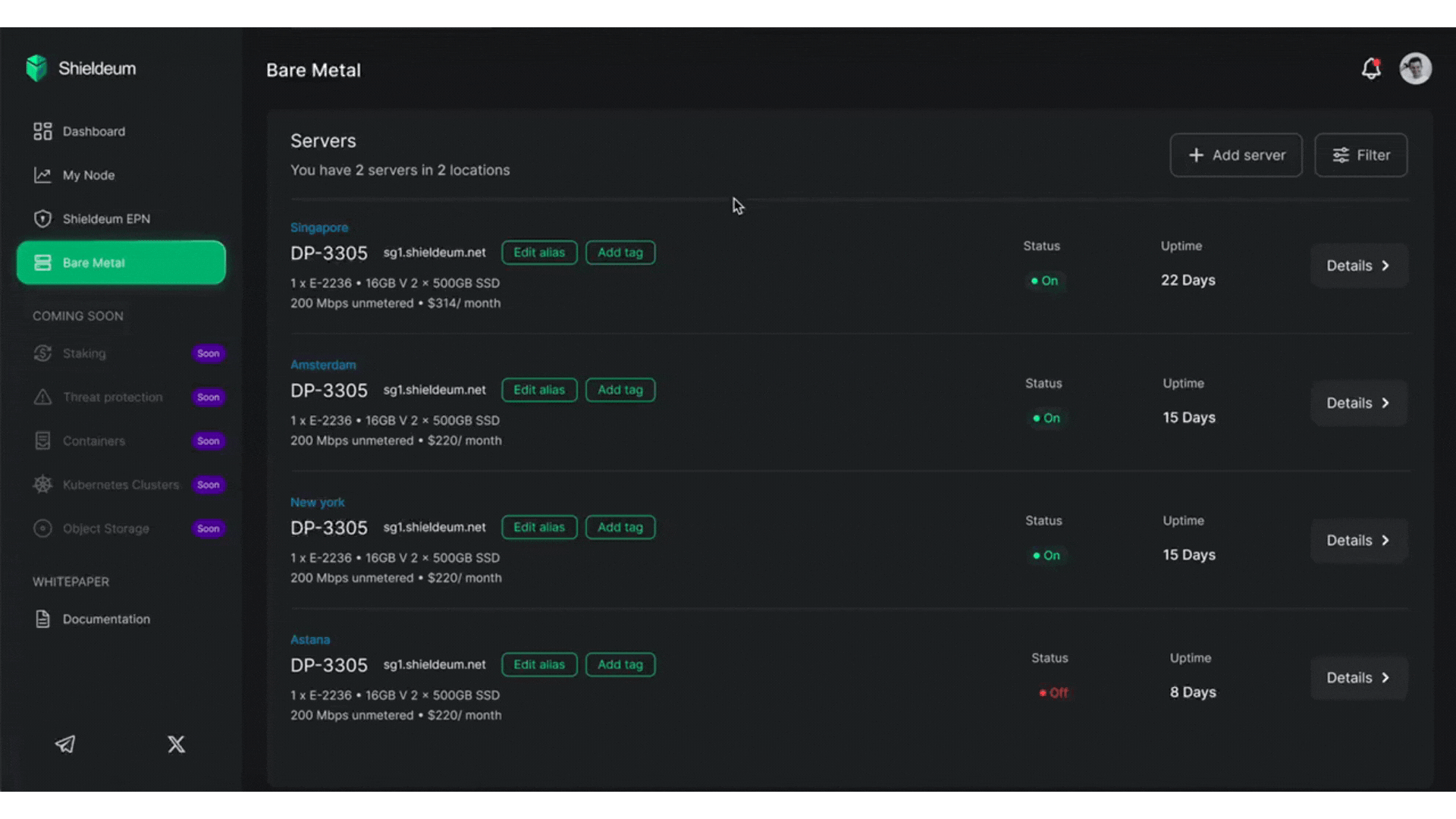Select the Bare Metal sidebar item
Screen dimensions: 1456x819
click(x=121, y=262)
